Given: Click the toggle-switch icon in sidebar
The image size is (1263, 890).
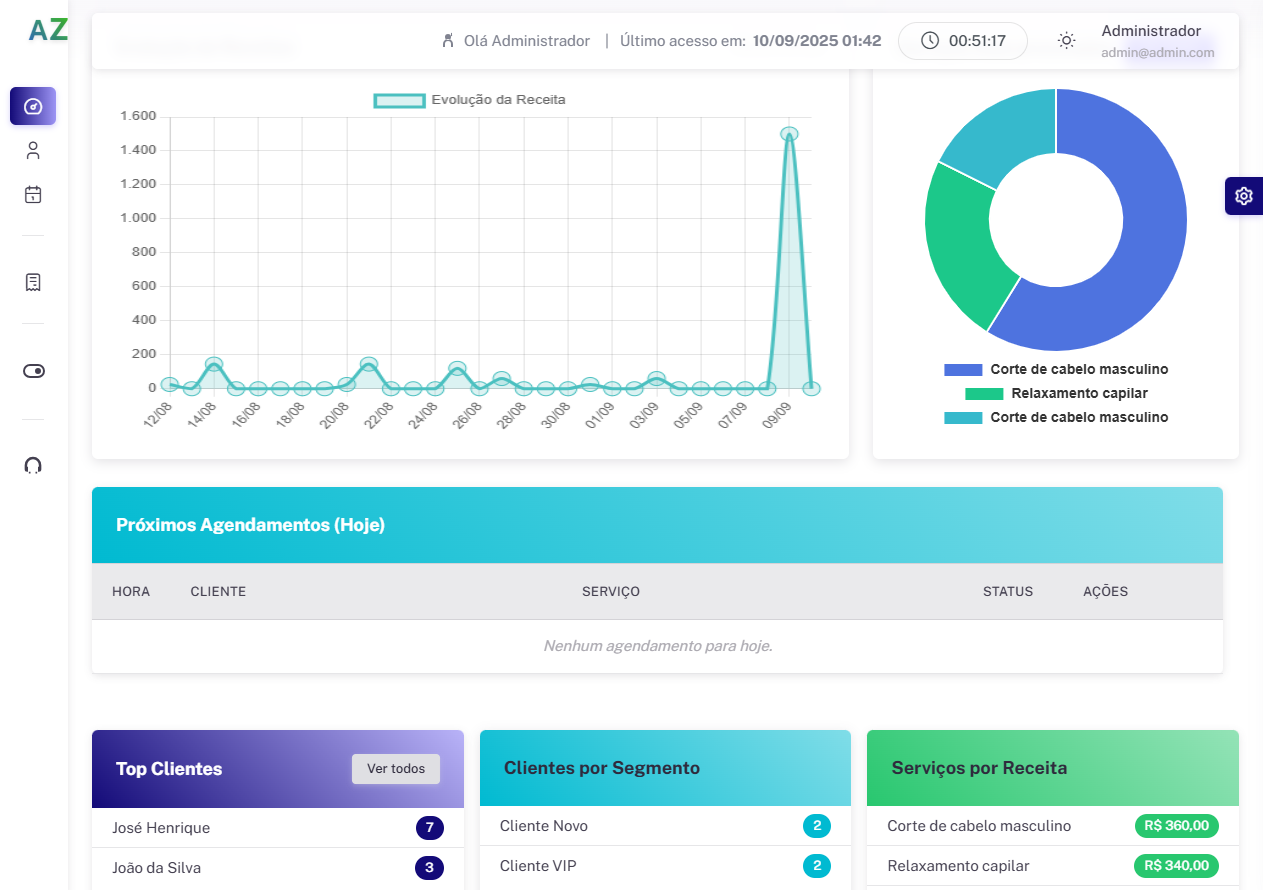Looking at the screenshot, I should tap(33, 371).
